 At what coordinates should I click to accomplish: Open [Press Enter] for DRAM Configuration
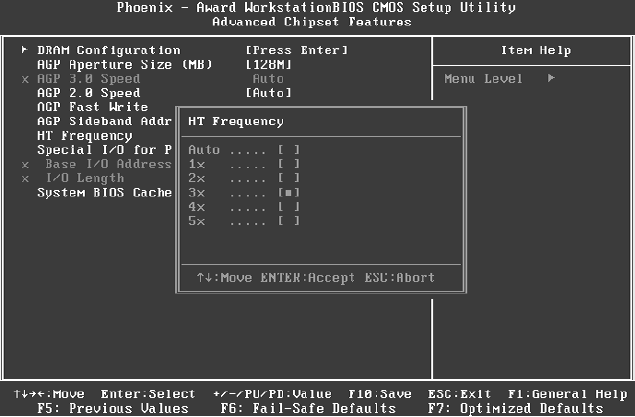click(x=297, y=50)
